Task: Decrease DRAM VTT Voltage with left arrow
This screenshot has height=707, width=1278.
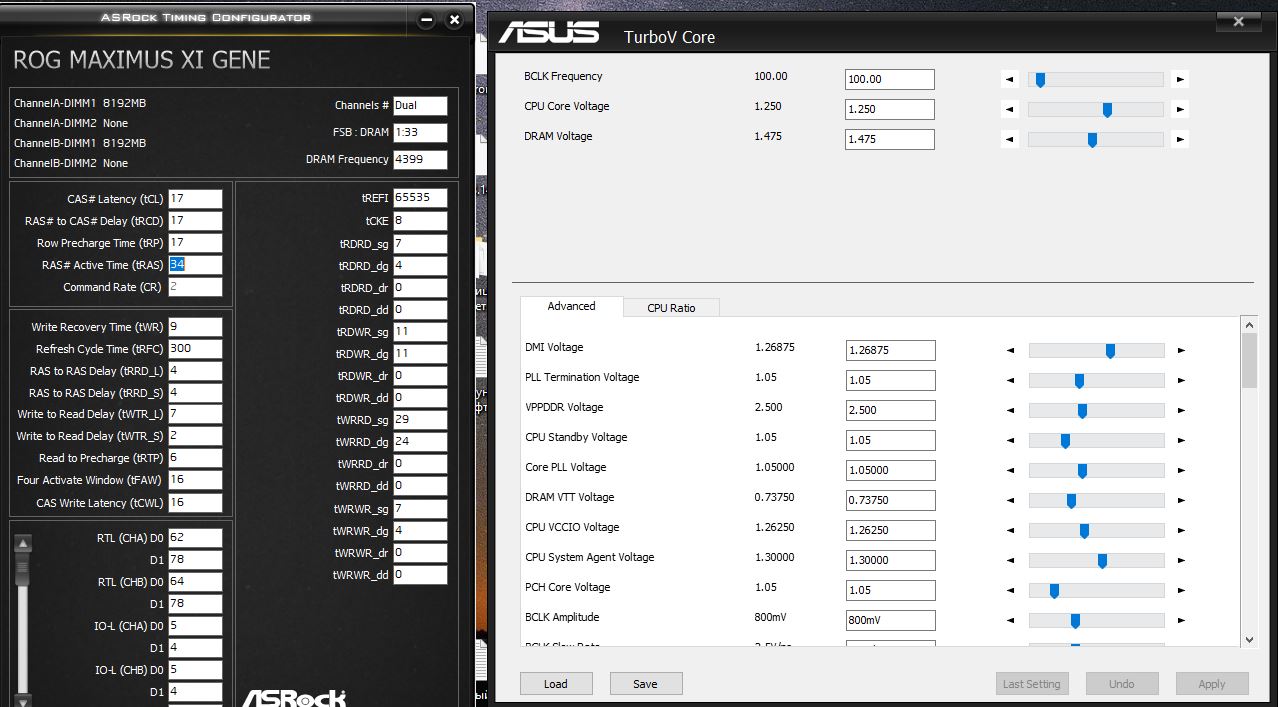Action: 1010,501
